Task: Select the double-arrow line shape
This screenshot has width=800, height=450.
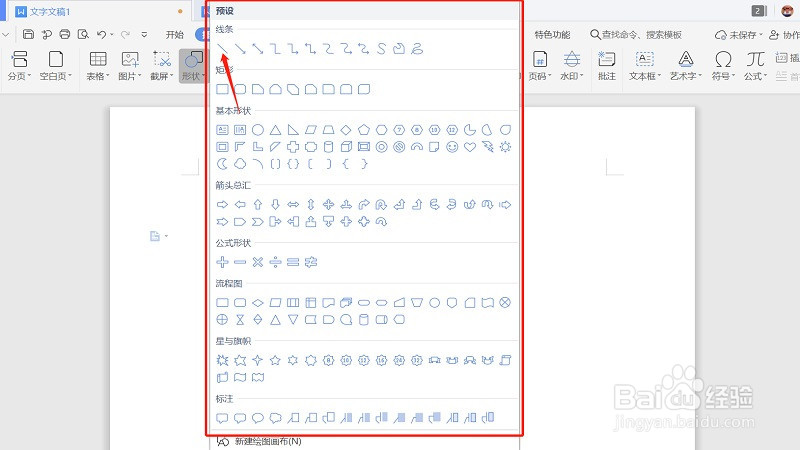Action: [x=258, y=49]
